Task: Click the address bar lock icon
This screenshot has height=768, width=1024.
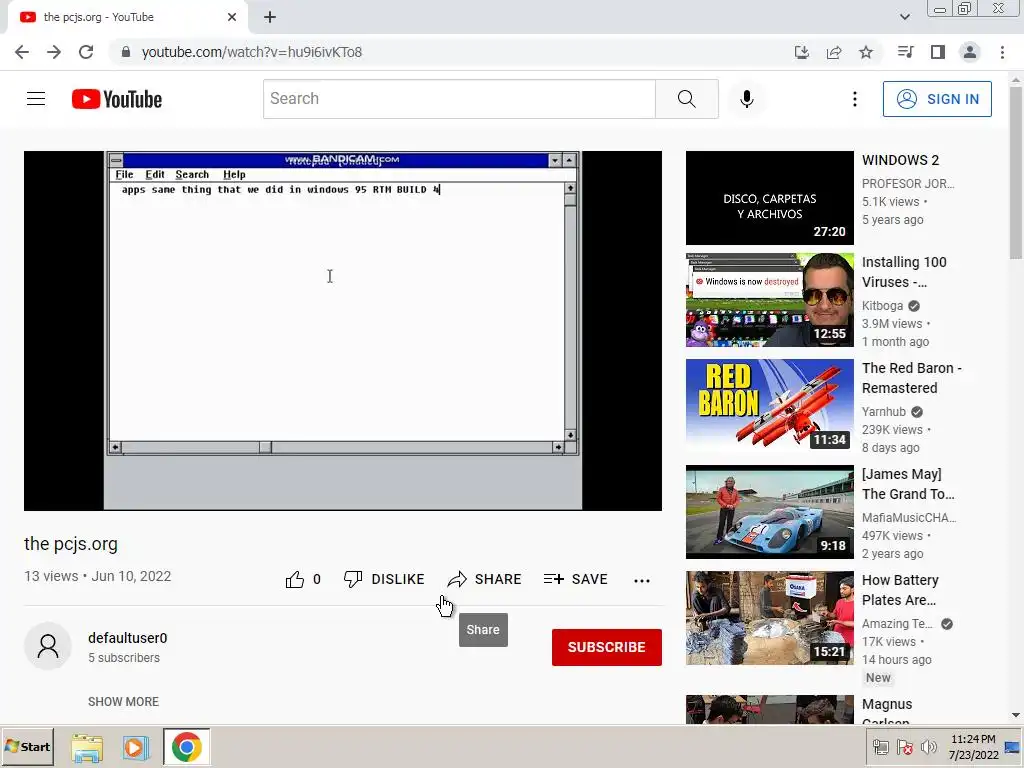Action: [x=126, y=52]
